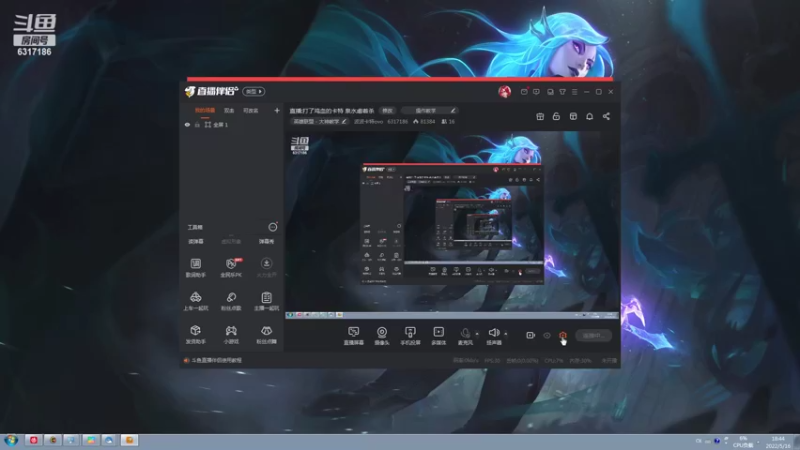Open the hamburger menu in title bar
The width and height of the screenshot is (800, 450).
(x=574, y=92)
